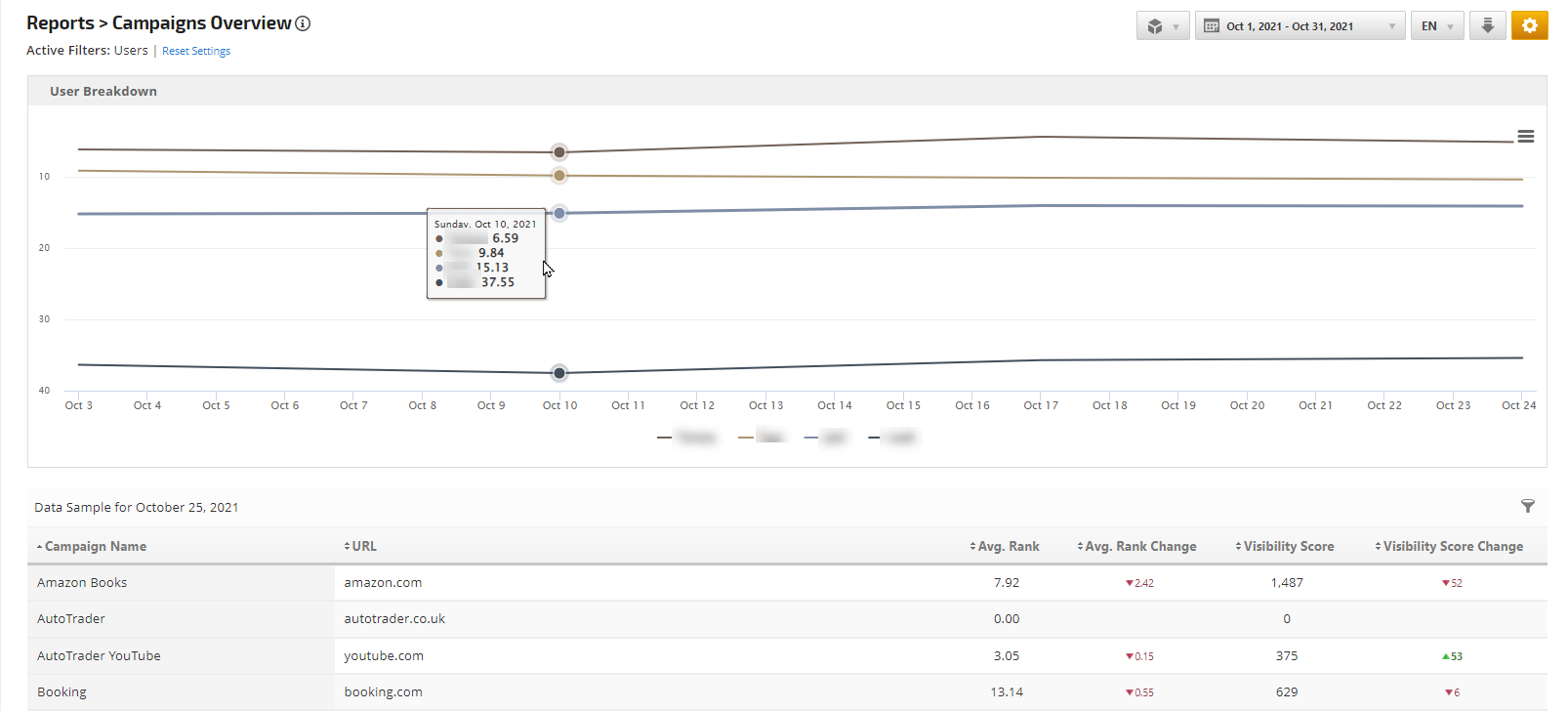Image resolution: width=1568 pixels, height=711 pixels.
Task: Open the EN language dropdown
Action: pos(1436,26)
